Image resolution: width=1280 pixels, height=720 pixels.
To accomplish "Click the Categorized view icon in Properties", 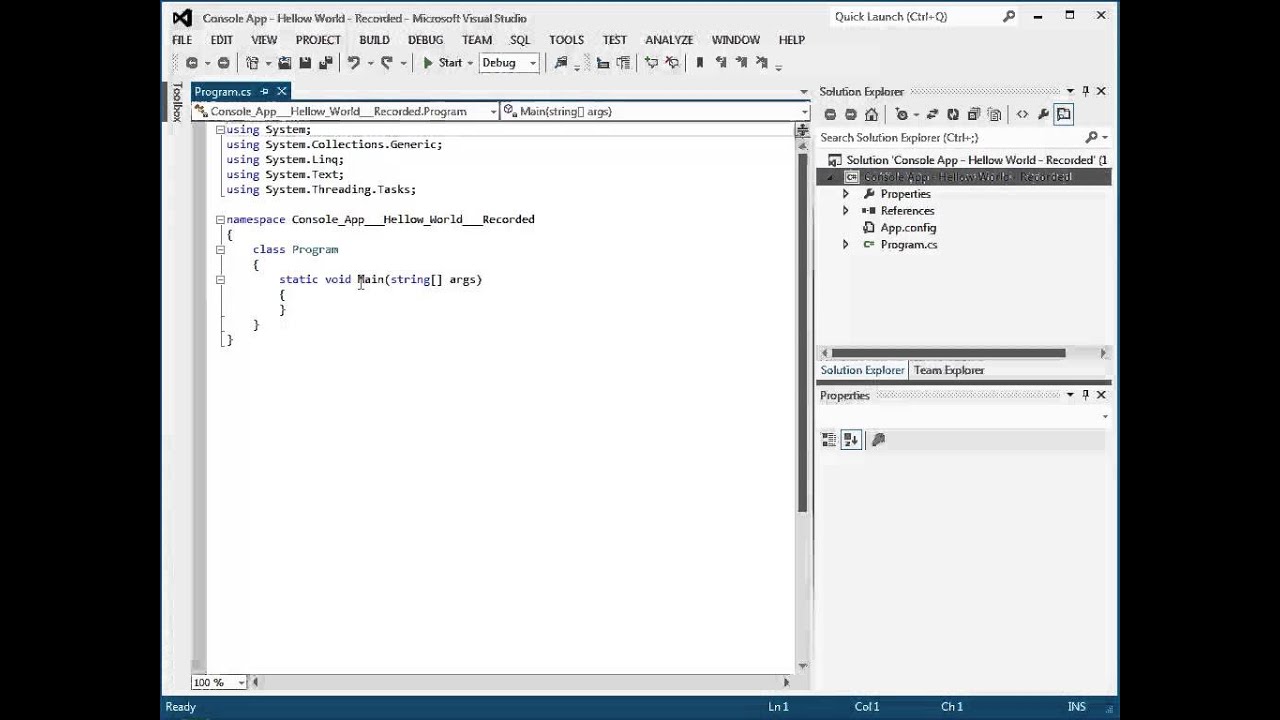I will click(829, 439).
